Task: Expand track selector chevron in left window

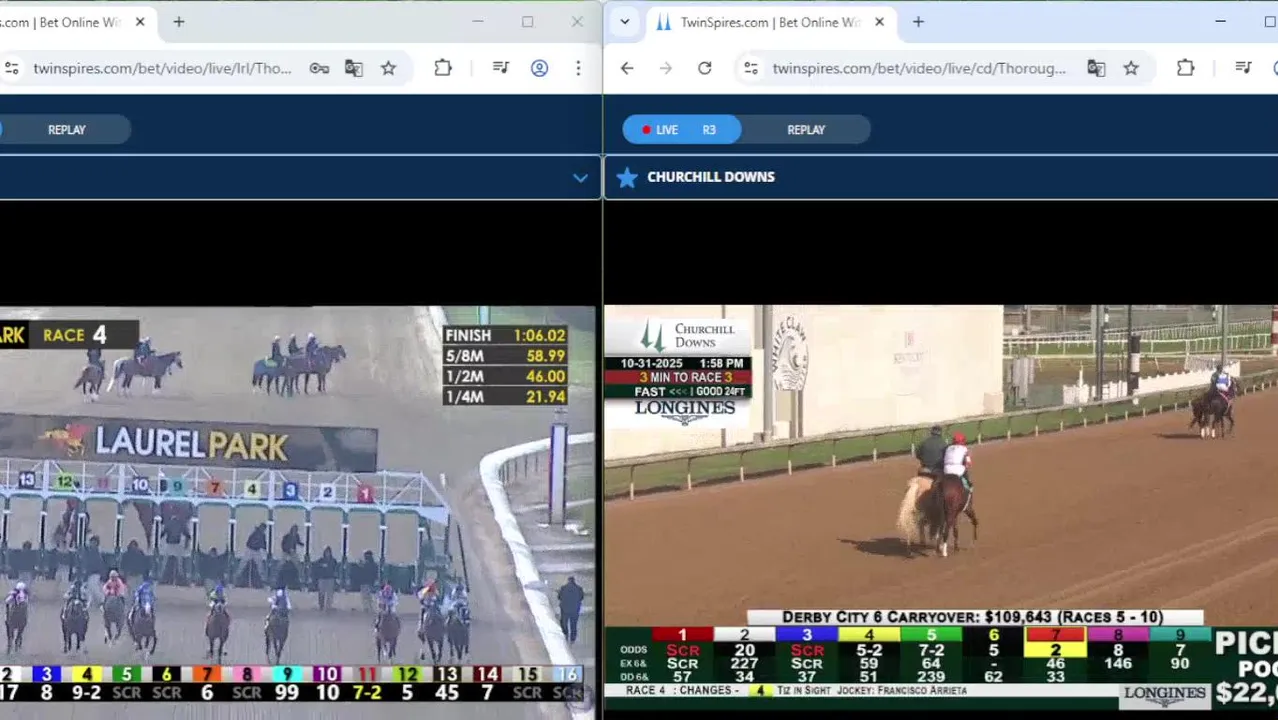Action: pos(580,177)
